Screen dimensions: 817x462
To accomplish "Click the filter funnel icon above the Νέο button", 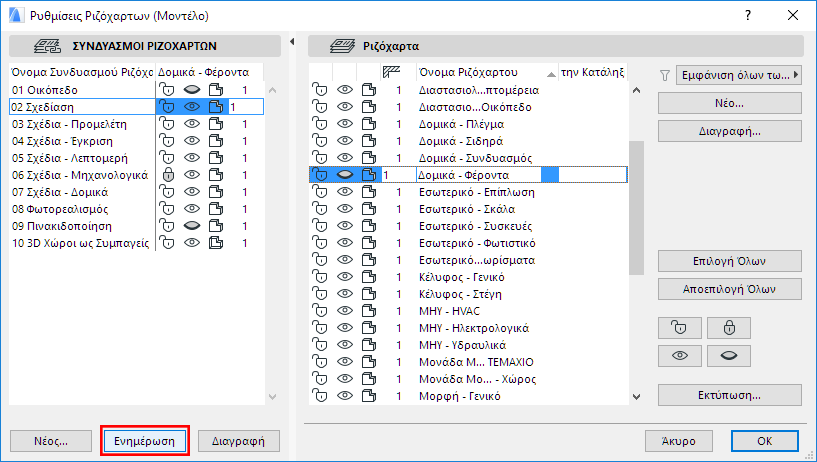I will (x=665, y=75).
